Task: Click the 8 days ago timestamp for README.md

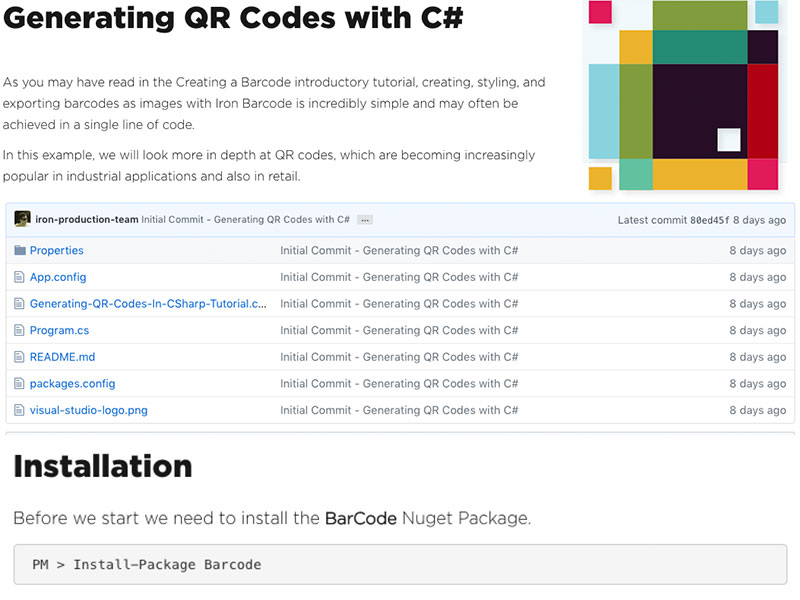Action: 757,357
